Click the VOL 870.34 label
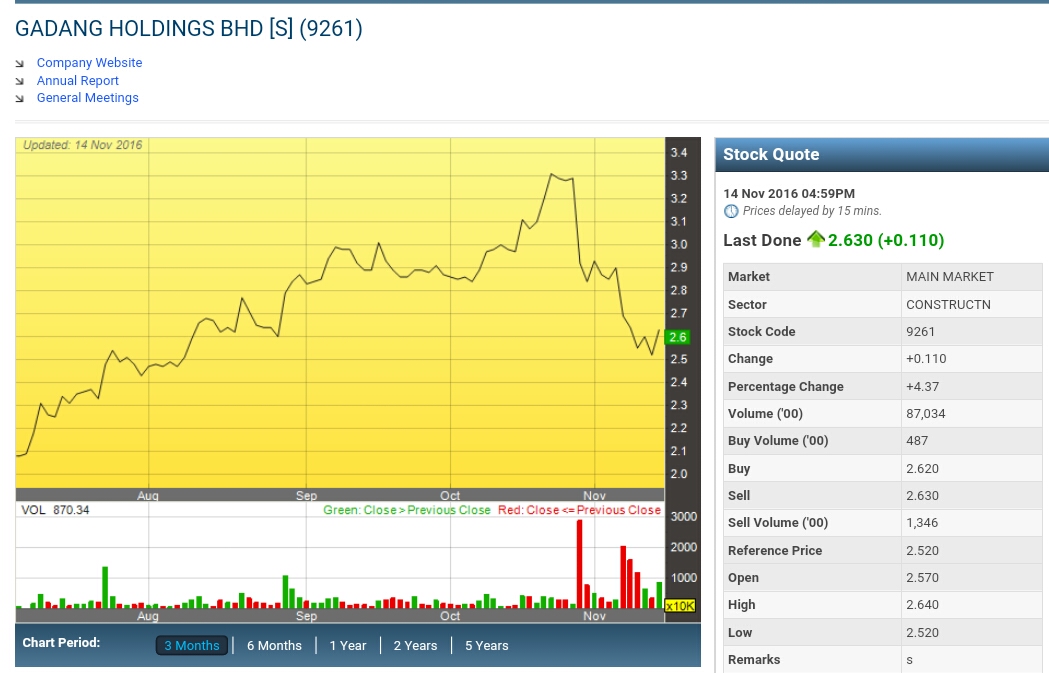The height and width of the screenshot is (673, 1049). [x=55, y=510]
